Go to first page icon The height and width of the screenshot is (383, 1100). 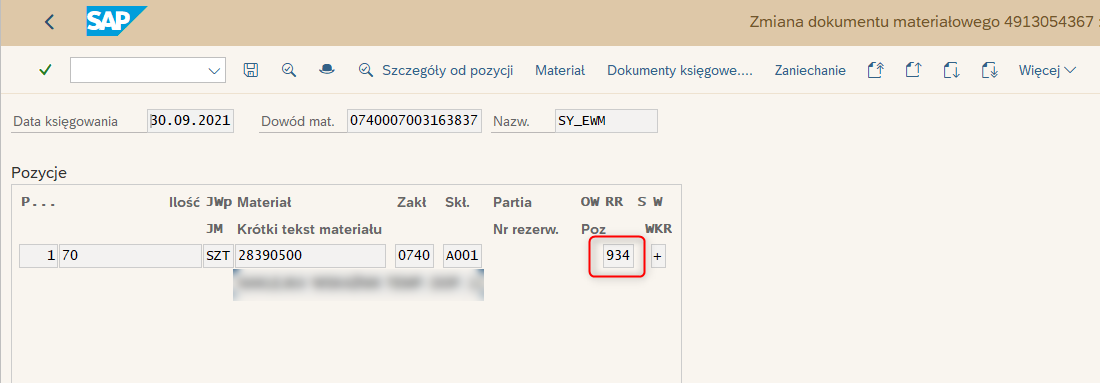[x=875, y=70]
